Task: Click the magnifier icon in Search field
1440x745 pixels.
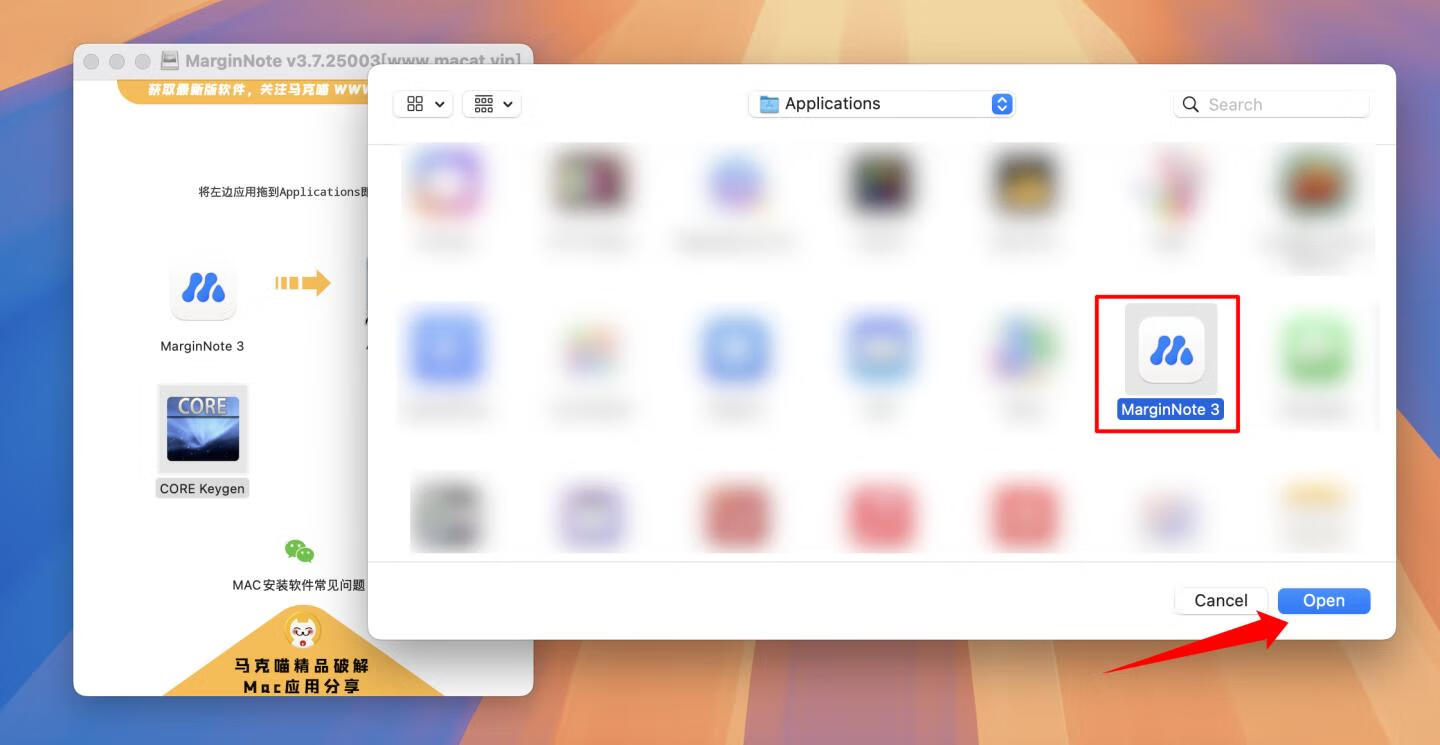Action: [x=1190, y=104]
